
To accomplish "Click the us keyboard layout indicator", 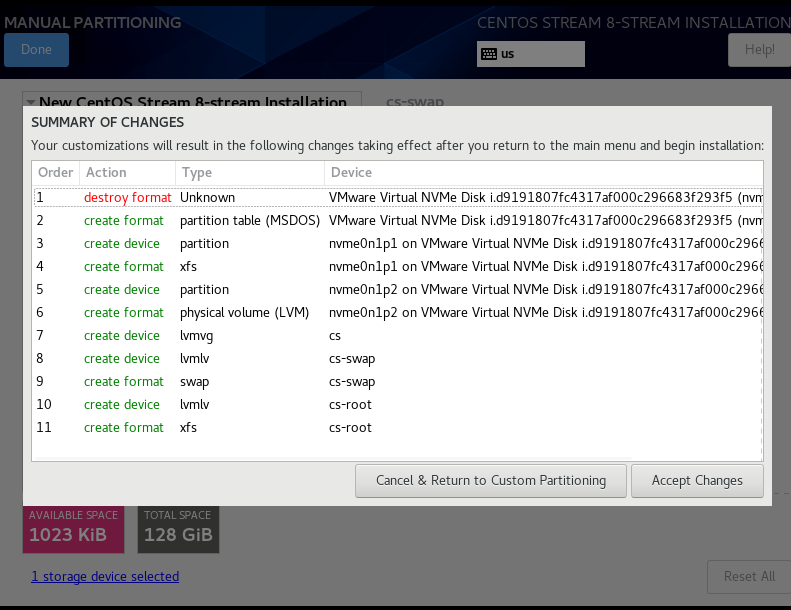I will (x=531, y=54).
